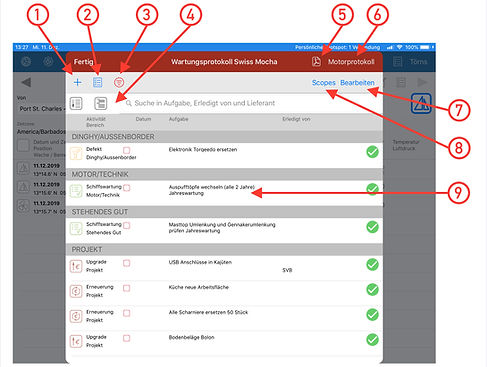
Task: Tap the plus icon to add entry
Action: pos(77,82)
